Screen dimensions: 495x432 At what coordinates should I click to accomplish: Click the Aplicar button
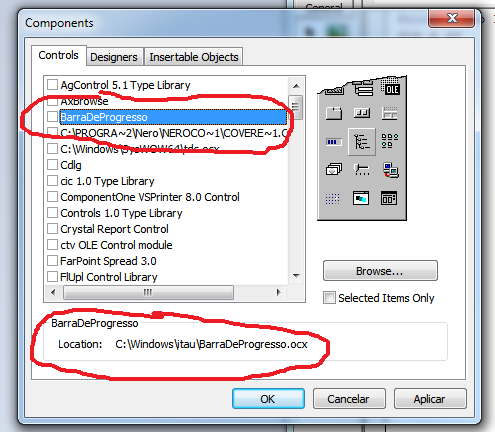[430, 399]
